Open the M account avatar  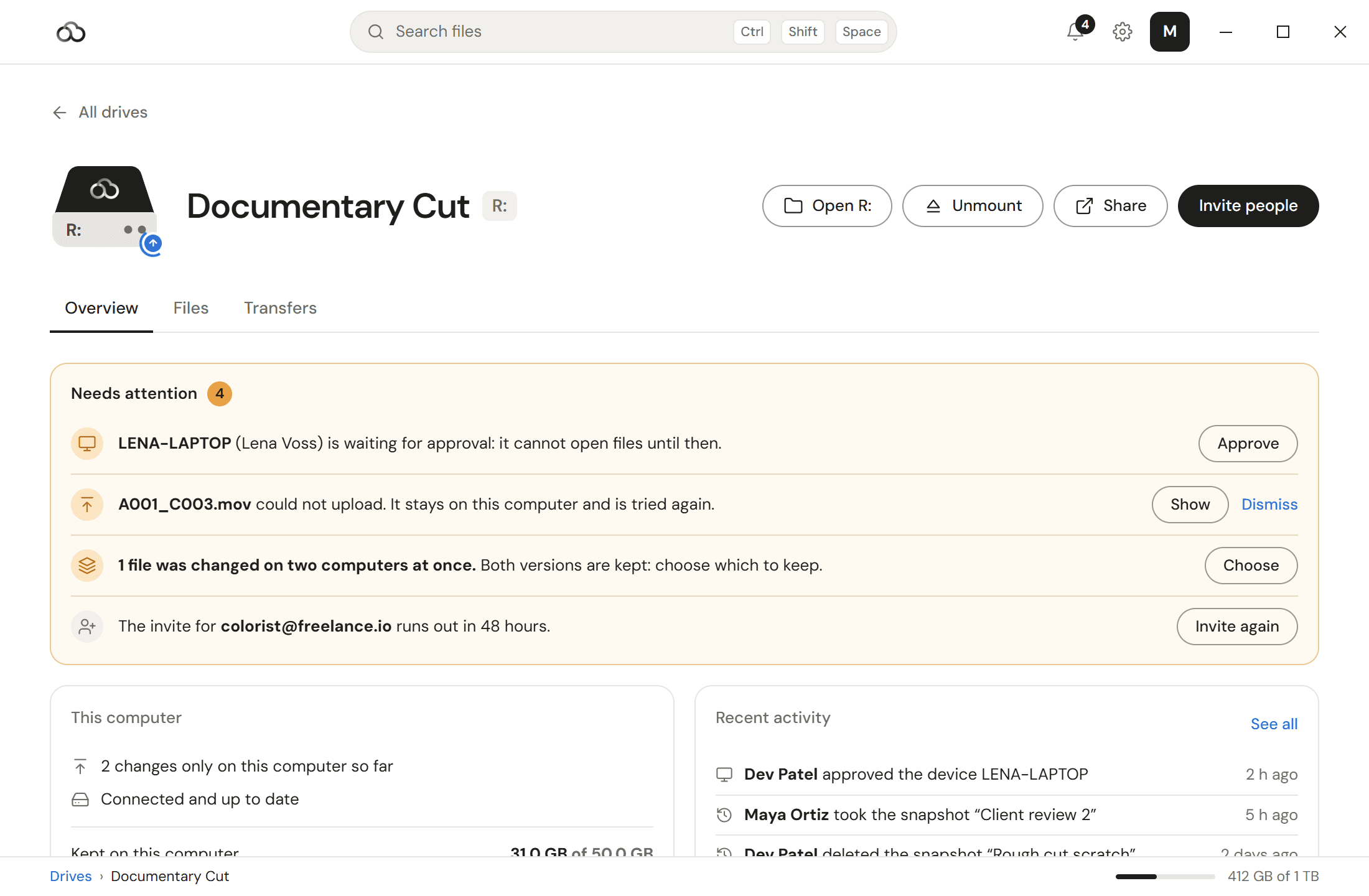[1169, 32]
